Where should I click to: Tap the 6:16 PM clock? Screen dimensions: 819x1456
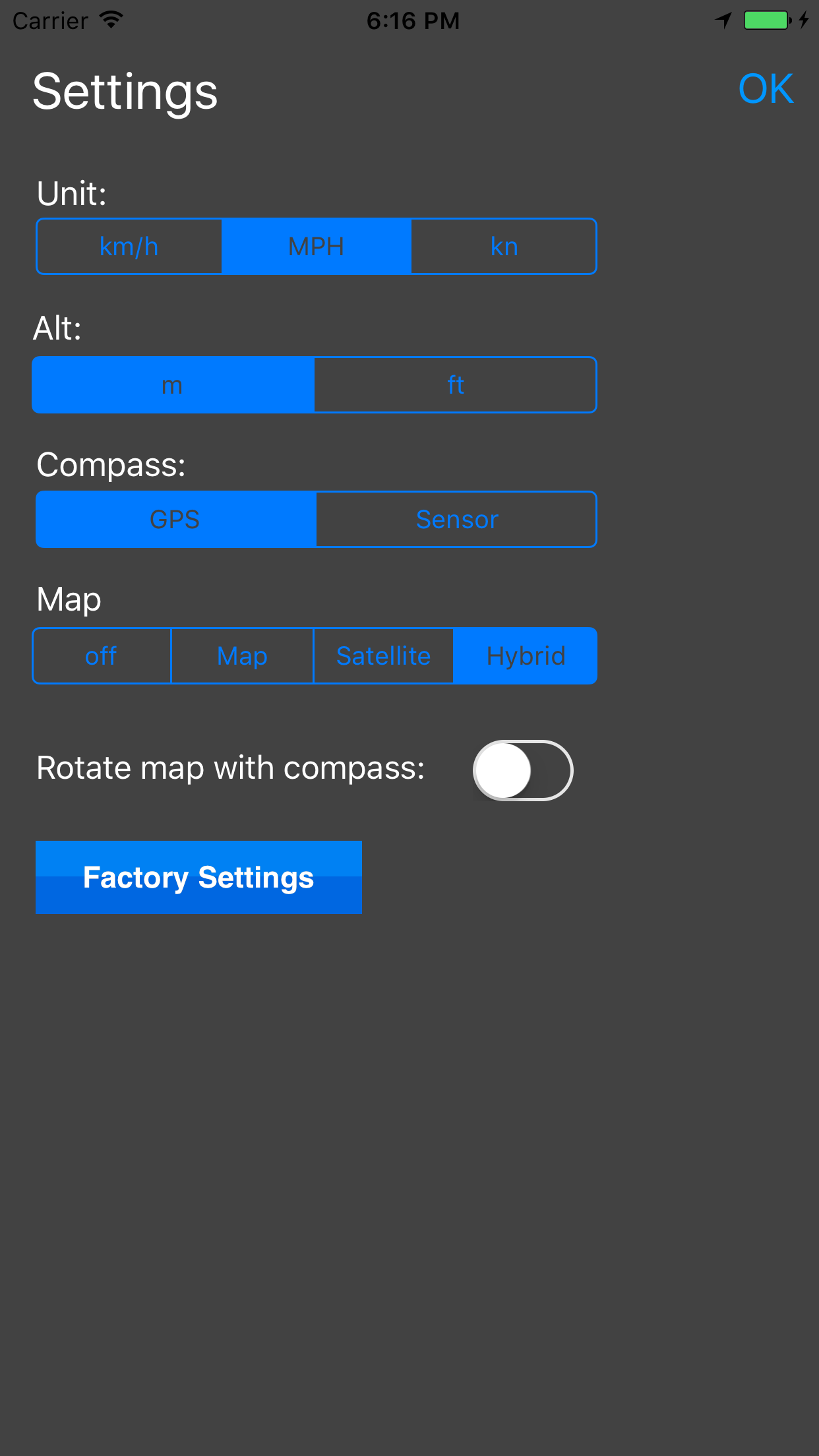413,21
